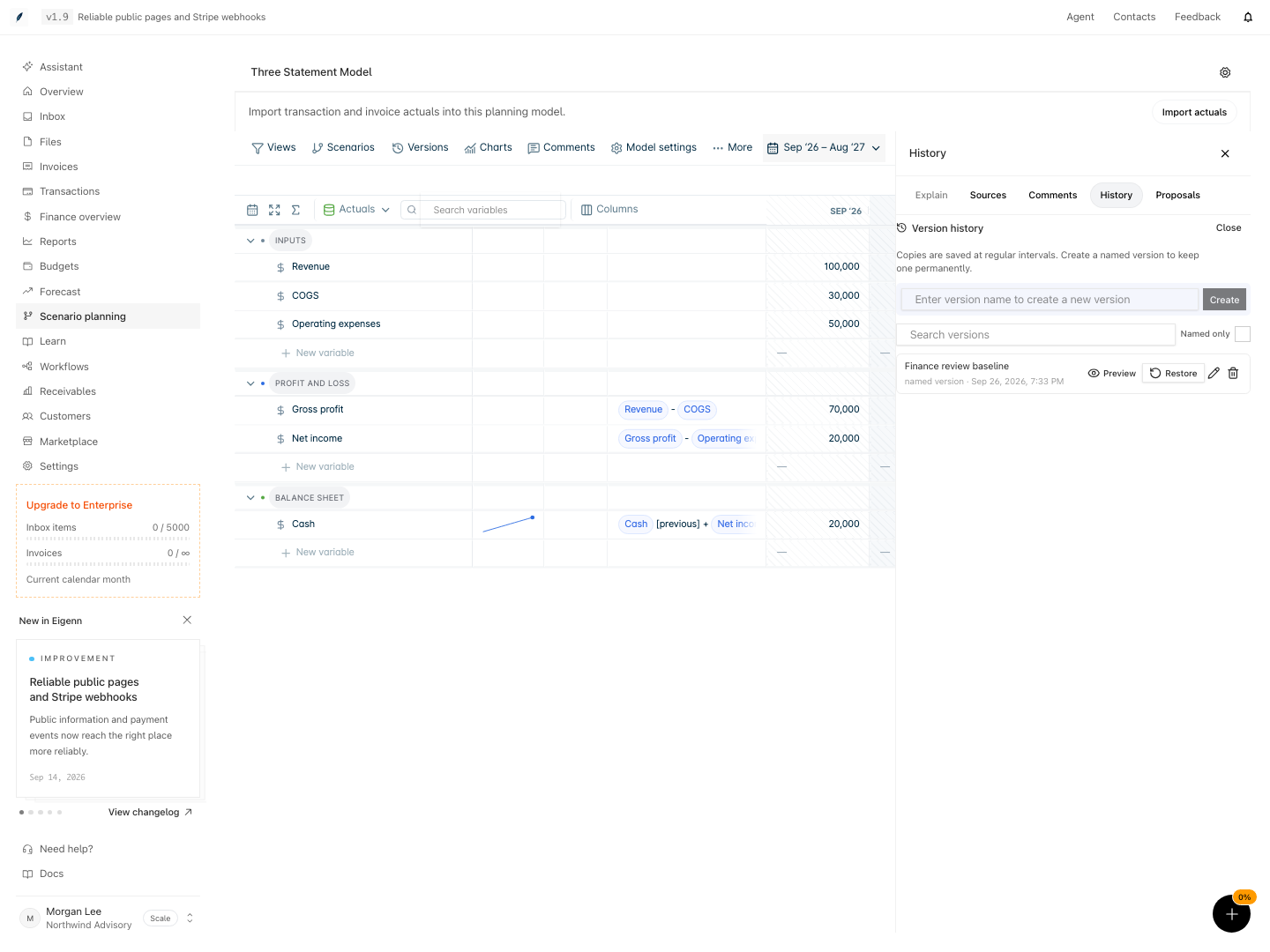Click the Eigenn feather logo
This screenshot has height=952, width=1270.
tap(19, 17)
